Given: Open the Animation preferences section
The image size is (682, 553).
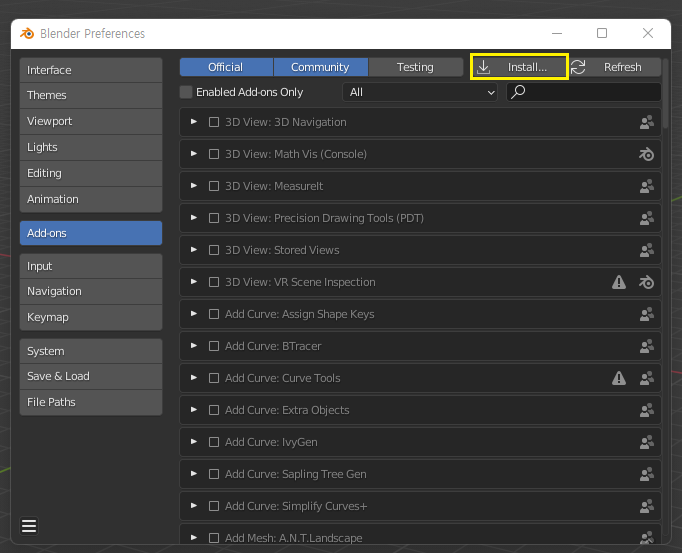Looking at the screenshot, I should [x=91, y=199].
